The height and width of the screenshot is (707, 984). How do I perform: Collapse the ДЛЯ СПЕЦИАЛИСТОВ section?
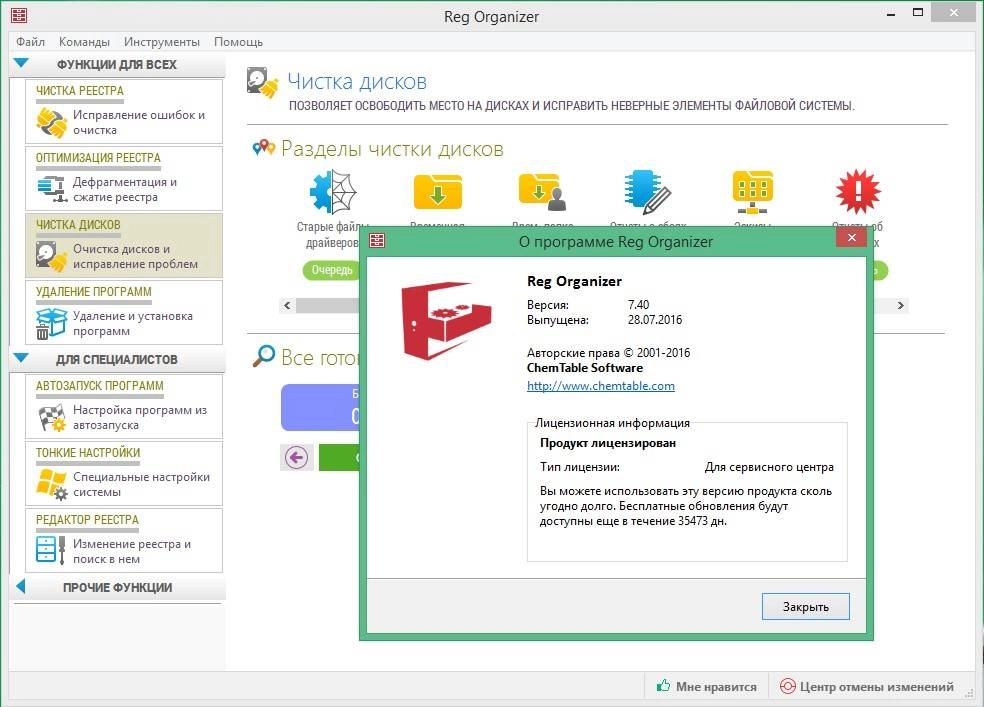click(x=21, y=358)
